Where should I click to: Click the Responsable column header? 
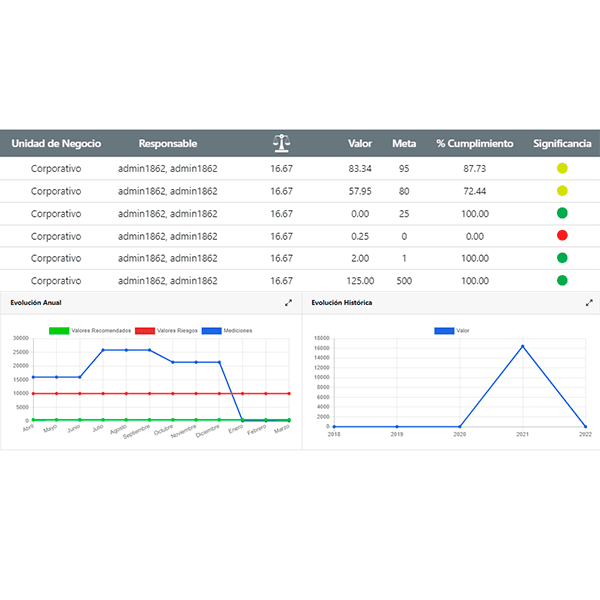(x=168, y=143)
